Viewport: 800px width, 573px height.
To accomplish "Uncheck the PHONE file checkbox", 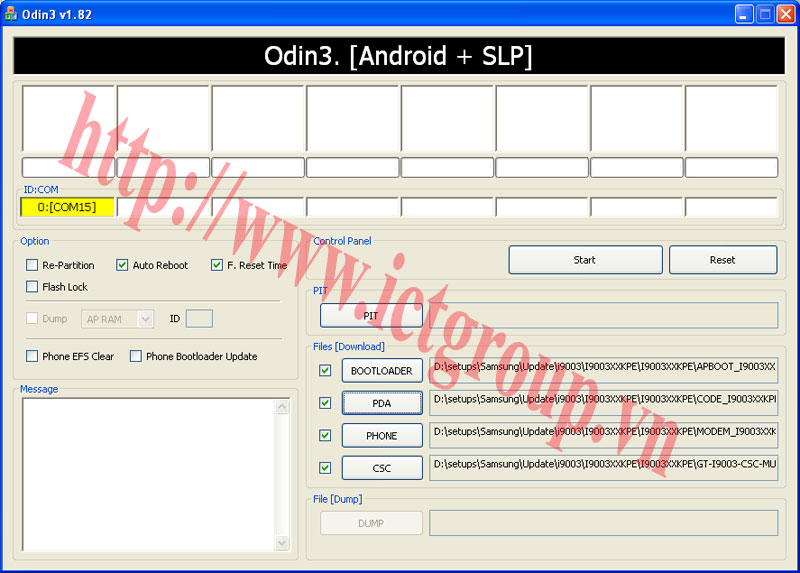I will point(325,435).
